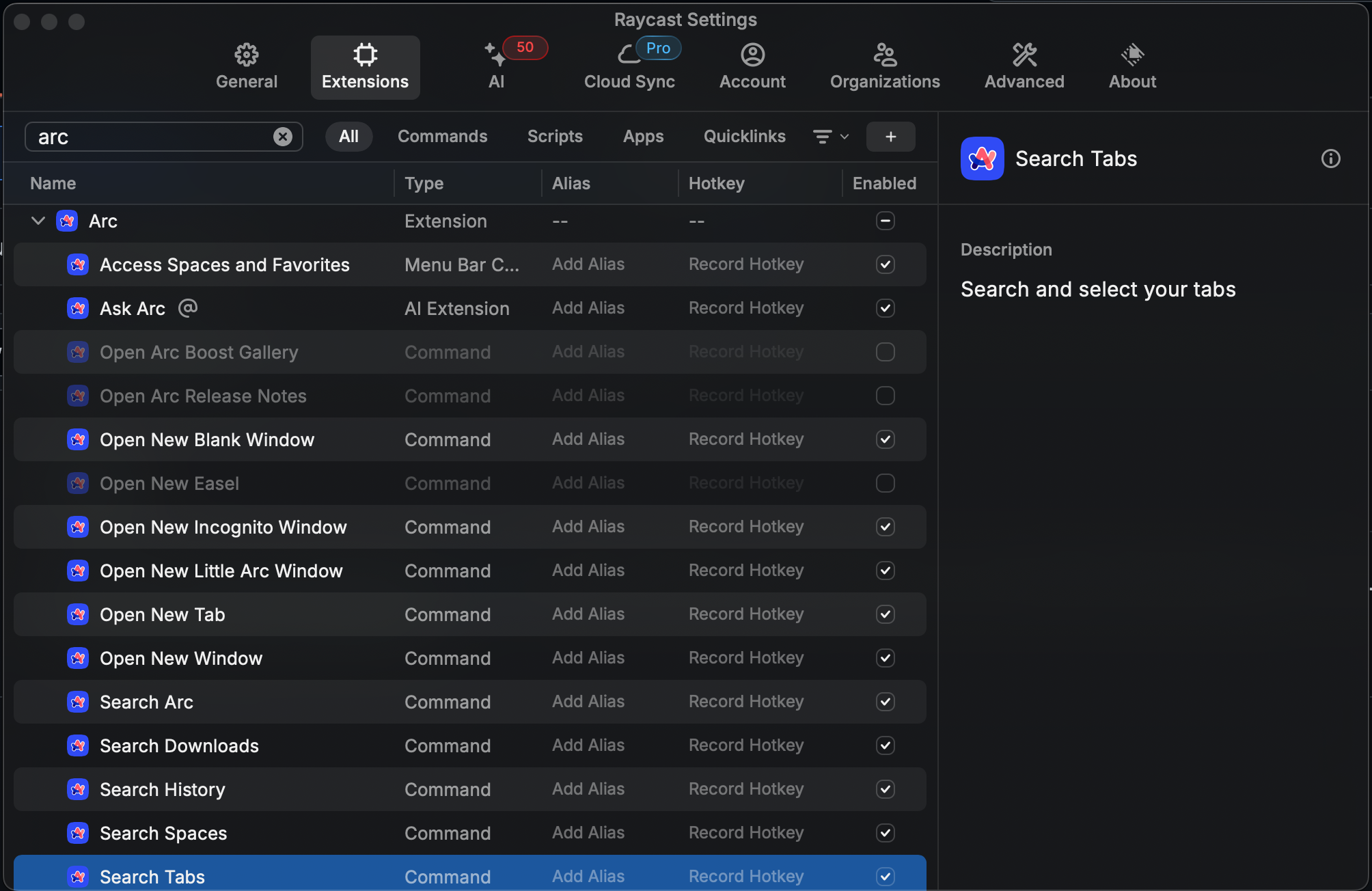Click Open New Blank Window icon
This screenshot has height=891, width=1372.
(78, 439)
